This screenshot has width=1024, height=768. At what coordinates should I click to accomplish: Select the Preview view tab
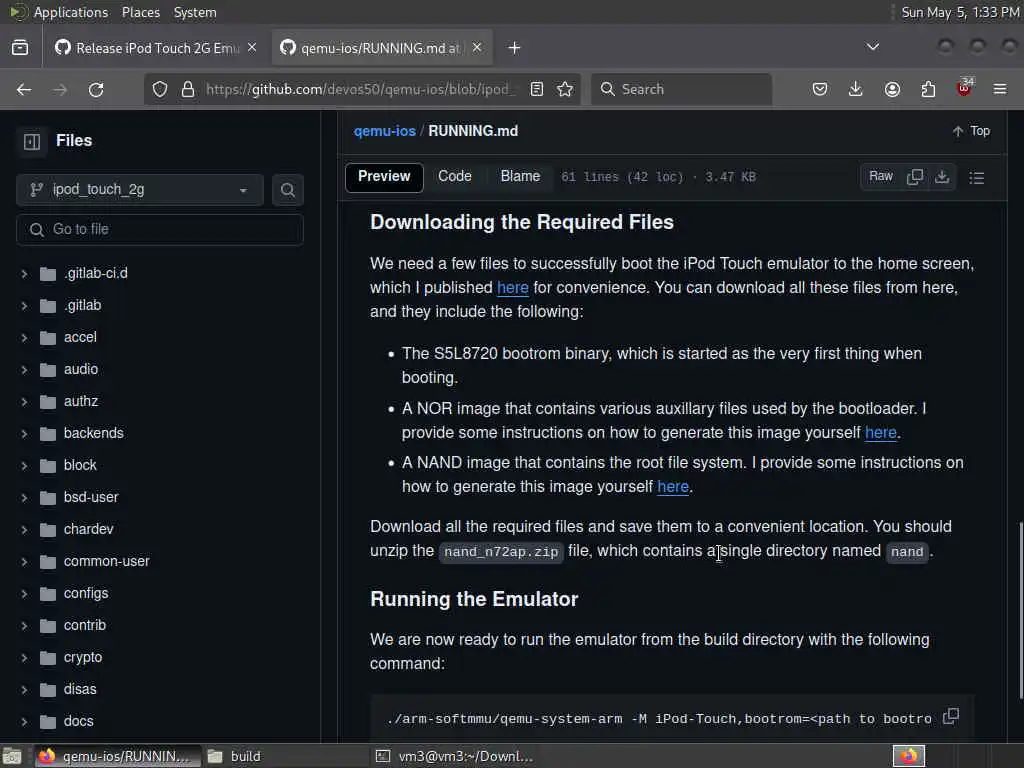[x=384, y=176]
